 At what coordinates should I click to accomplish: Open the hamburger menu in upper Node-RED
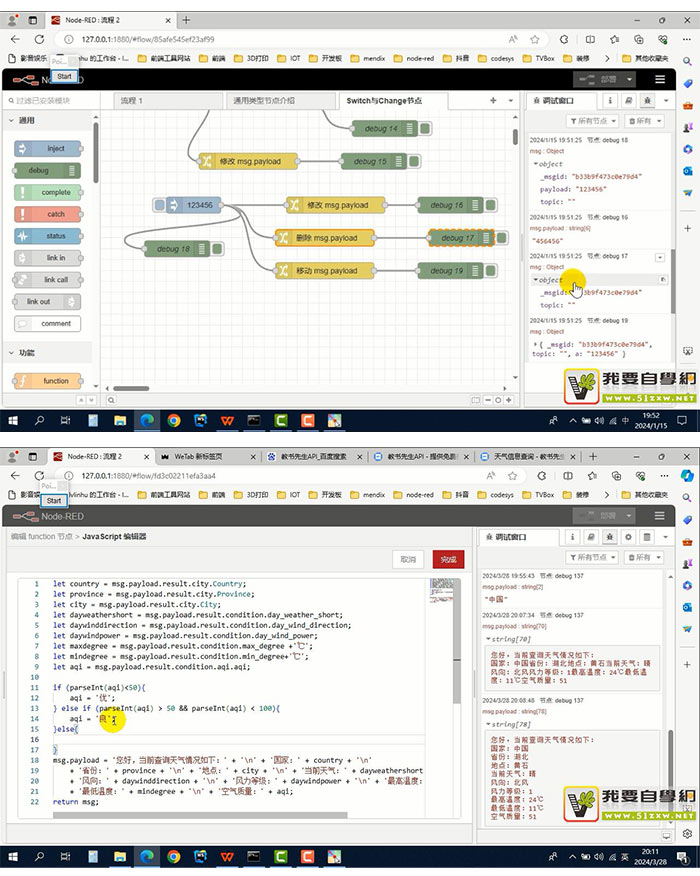coord(660,79)
